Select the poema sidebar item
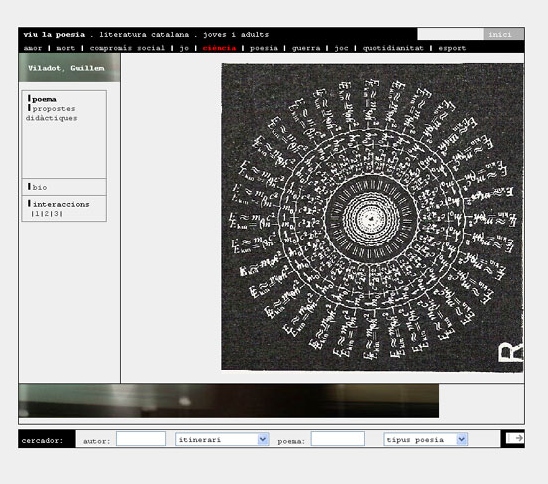The height and width of the screenshot is (484, 548). [x=44, y=99]
